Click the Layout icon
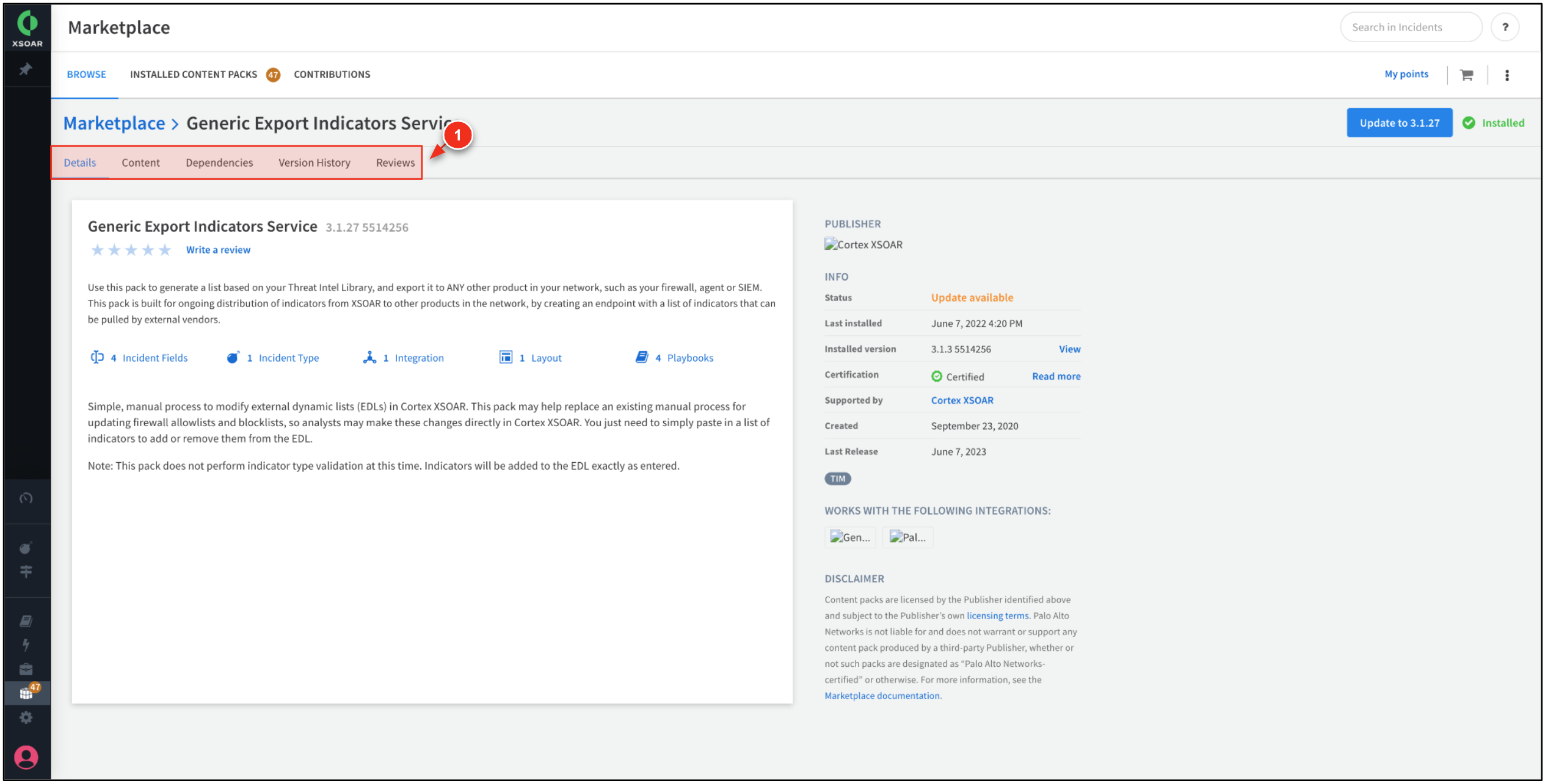The image size is (1545, 784). point(506,357)
